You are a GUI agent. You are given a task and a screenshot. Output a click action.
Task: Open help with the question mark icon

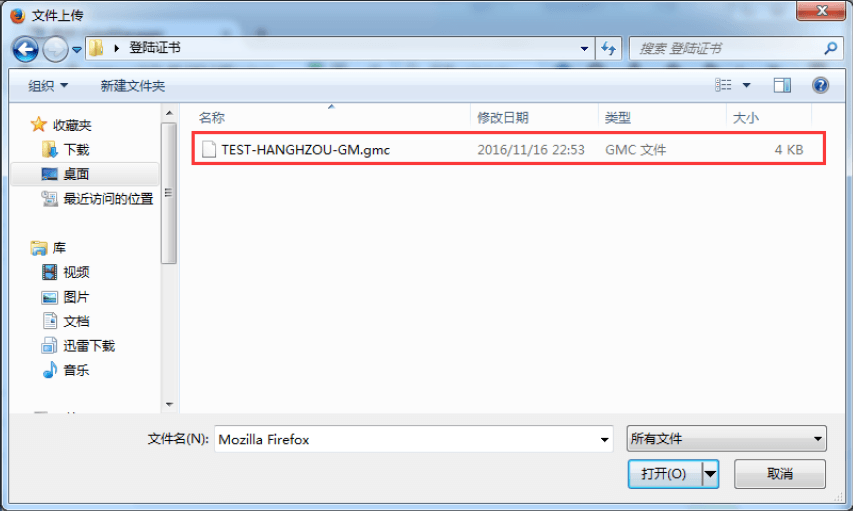(x=820, y=85)
